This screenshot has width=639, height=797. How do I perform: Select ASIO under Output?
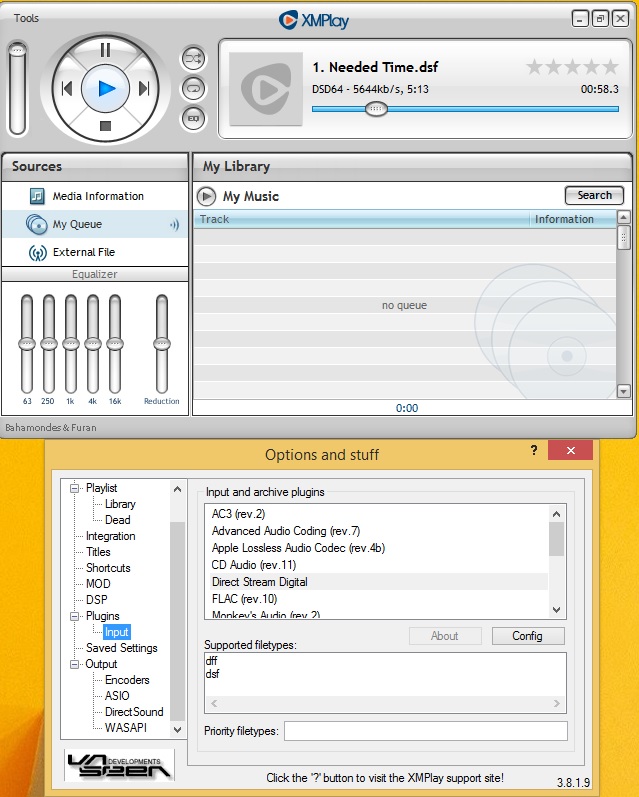click(x=117, y=696)
